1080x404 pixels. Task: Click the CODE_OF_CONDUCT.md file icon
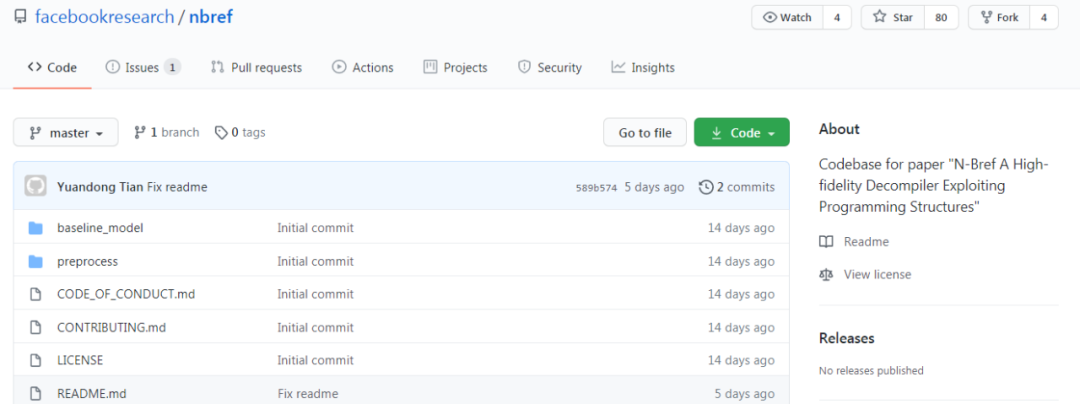click(36, 294)
